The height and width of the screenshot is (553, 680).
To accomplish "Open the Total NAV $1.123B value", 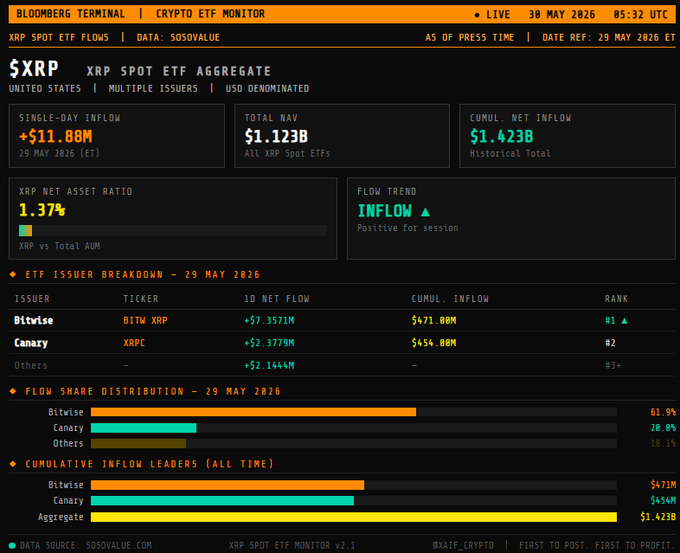I will tap(276, 137).
